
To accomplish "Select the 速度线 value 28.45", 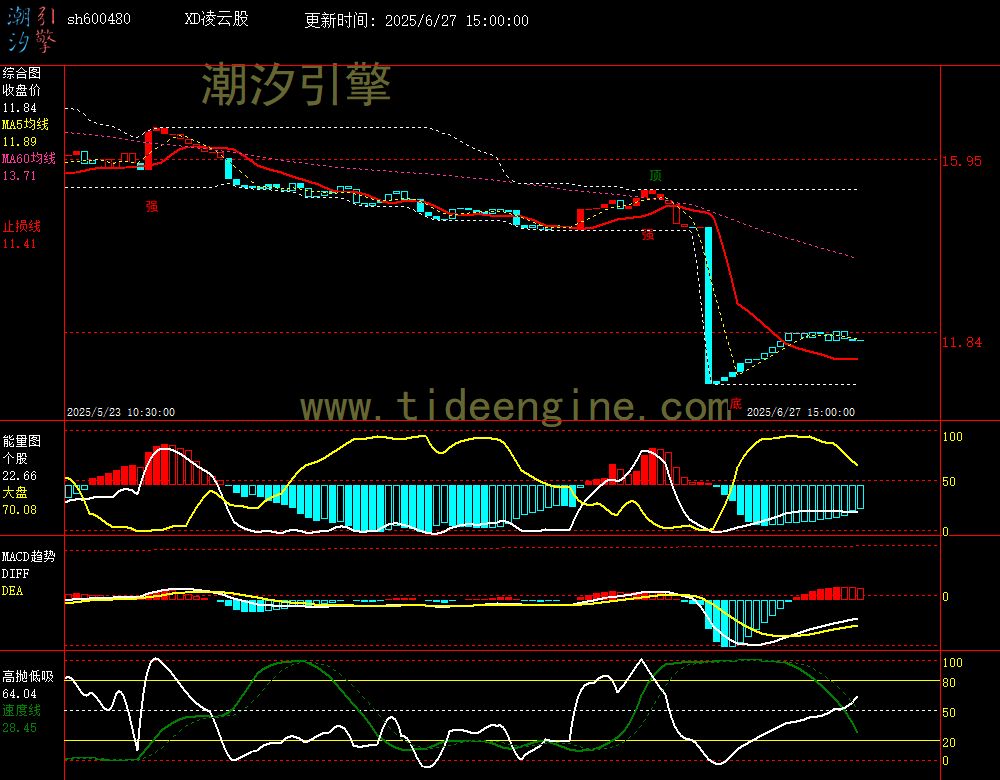I will click(x=20, y=728).
